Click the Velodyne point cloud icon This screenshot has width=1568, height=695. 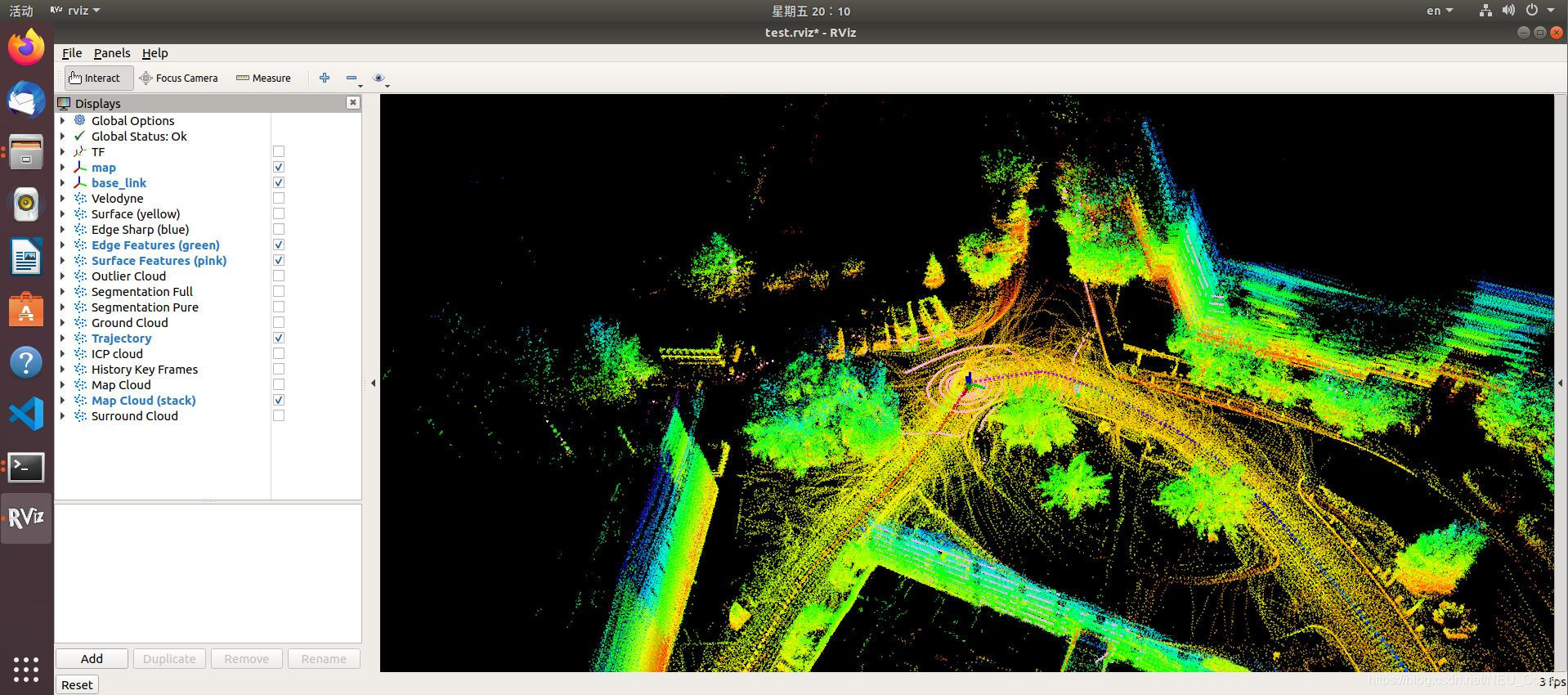pos(79,198)
